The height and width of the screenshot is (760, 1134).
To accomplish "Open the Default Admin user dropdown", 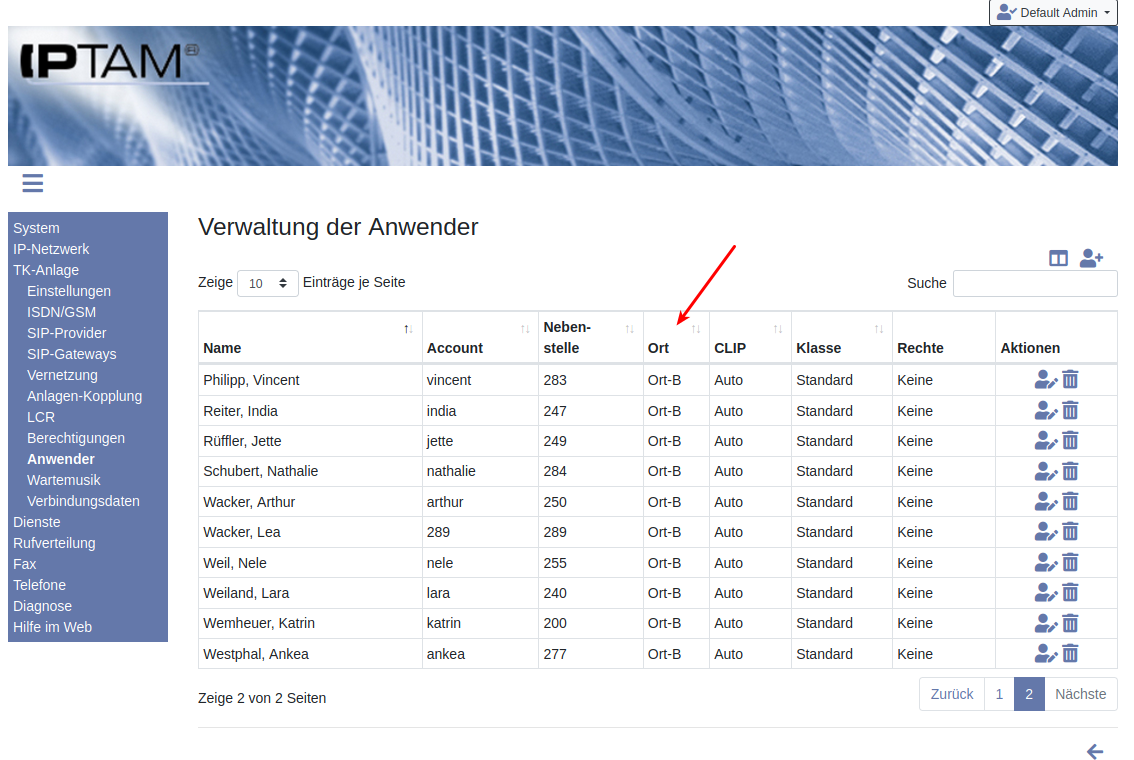I will [1053, 13].
